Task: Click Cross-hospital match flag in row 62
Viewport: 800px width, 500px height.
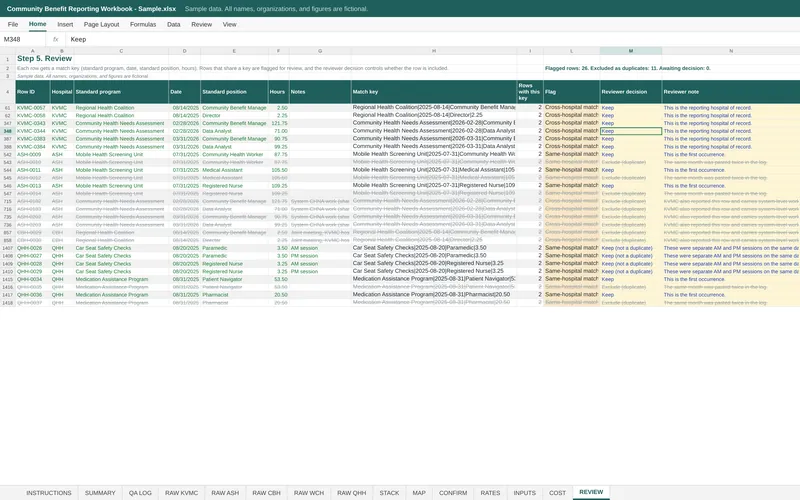Action: (x=571, y=115)
